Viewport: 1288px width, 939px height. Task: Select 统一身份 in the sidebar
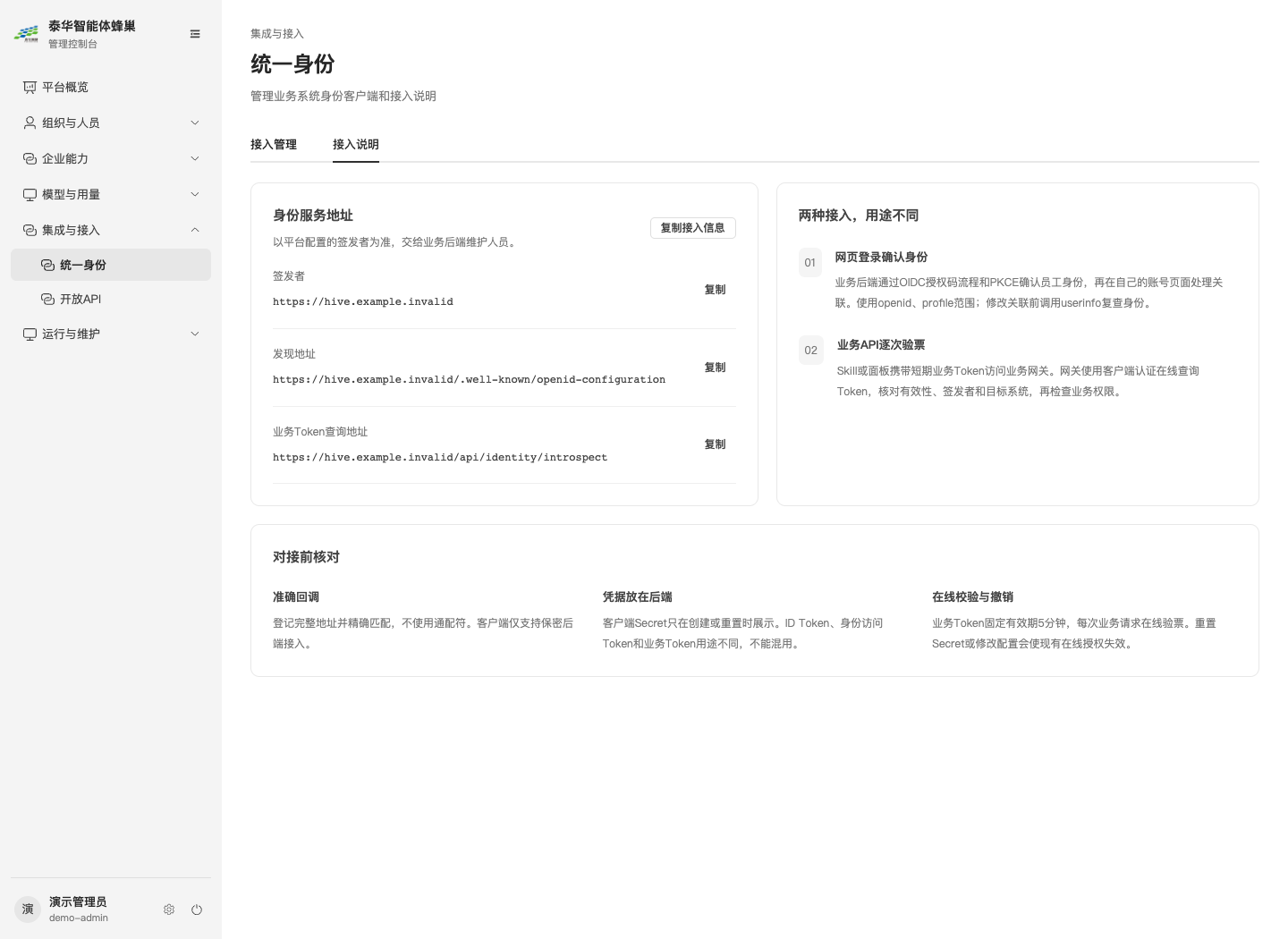[111, 265]
